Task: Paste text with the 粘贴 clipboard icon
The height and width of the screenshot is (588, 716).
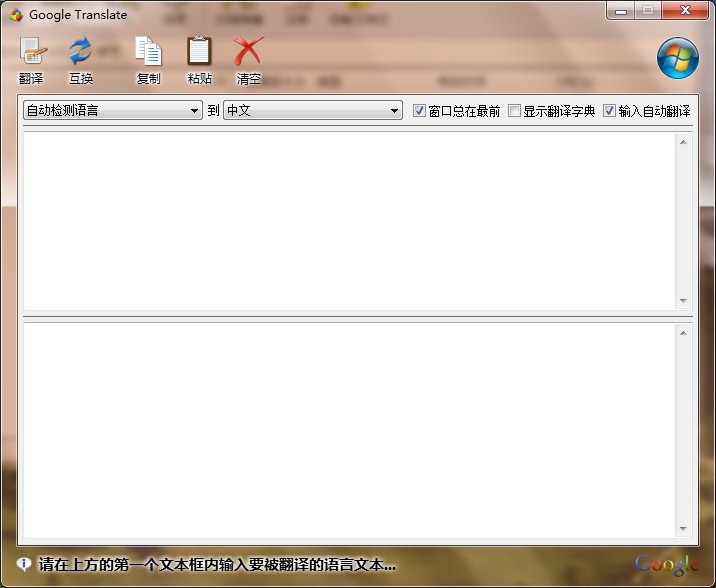Action: tap(200, 51)
